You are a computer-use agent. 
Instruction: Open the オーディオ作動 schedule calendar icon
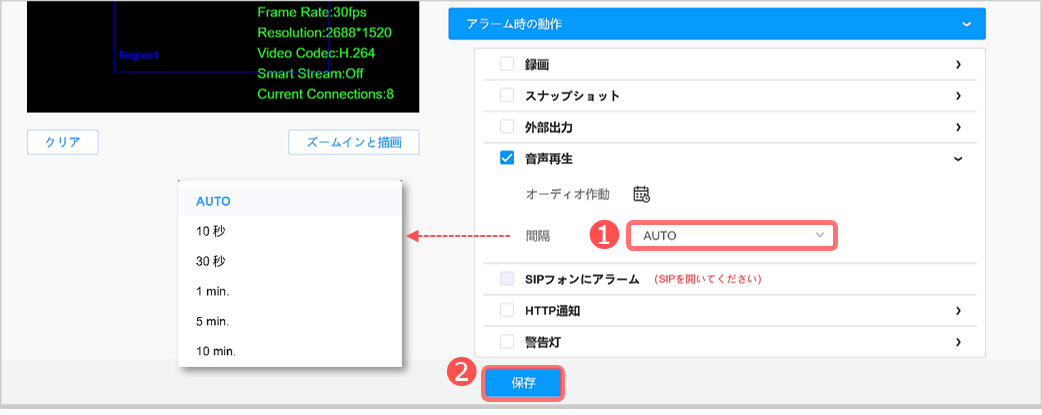[x=642, y=194]
